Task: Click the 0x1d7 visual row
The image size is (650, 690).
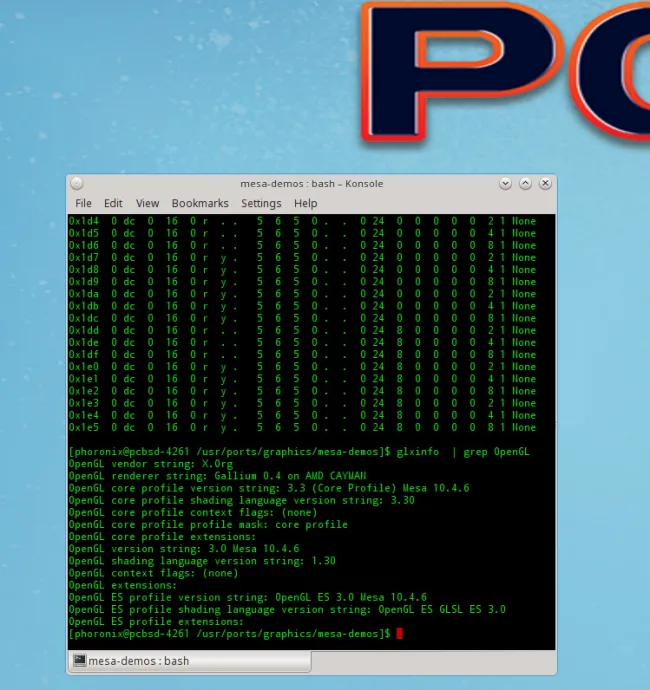Action: (302, 257)
